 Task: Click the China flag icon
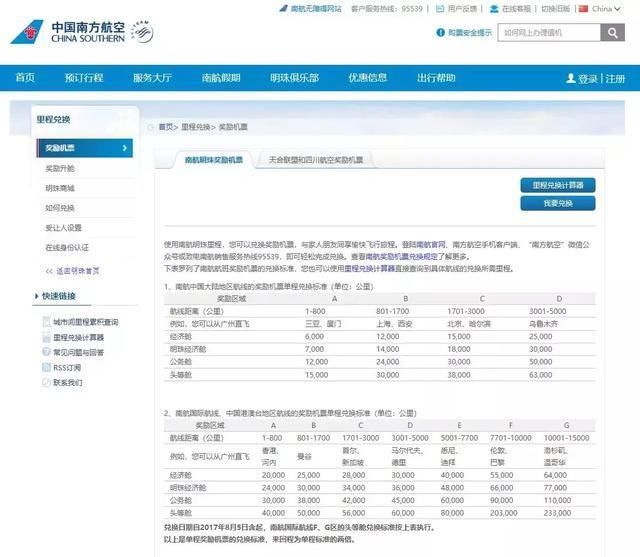point(583,9)
